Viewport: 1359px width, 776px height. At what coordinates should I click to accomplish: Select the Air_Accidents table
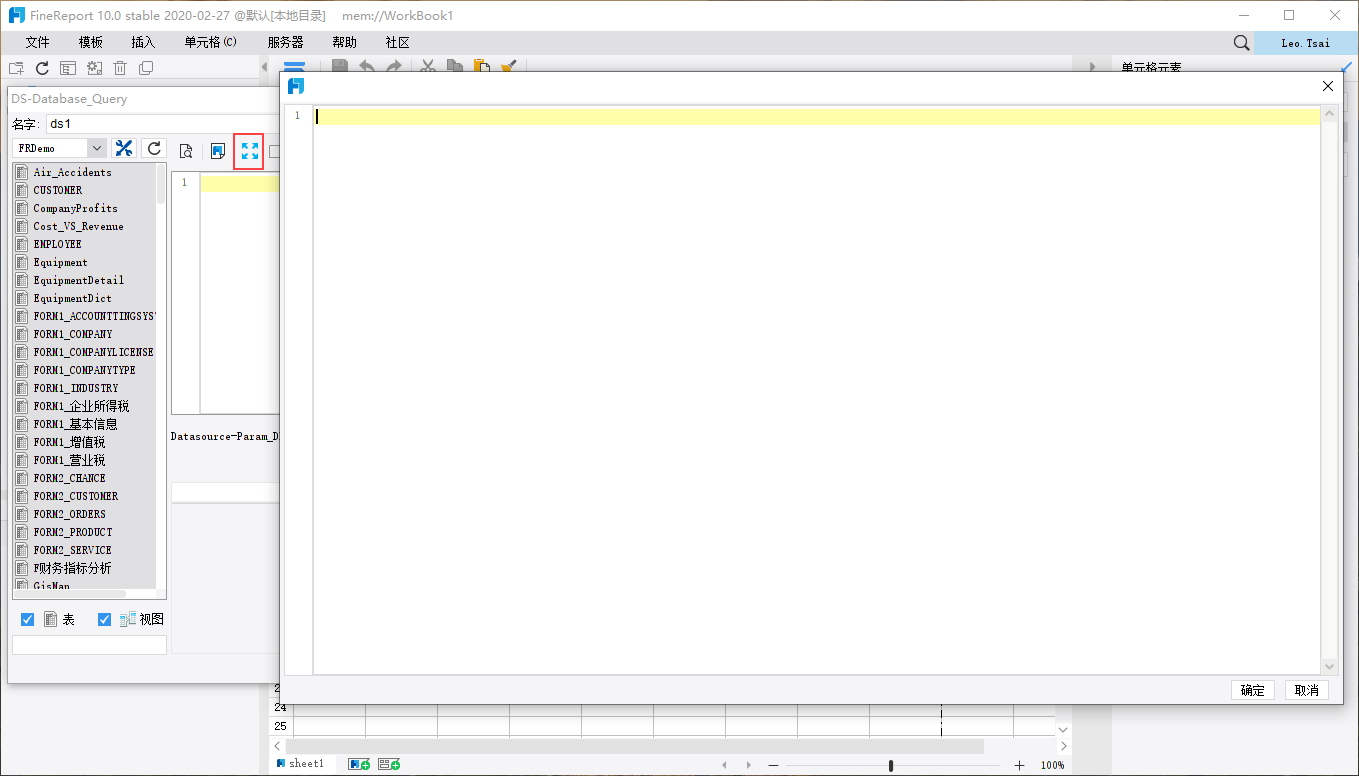coord(86,172)
